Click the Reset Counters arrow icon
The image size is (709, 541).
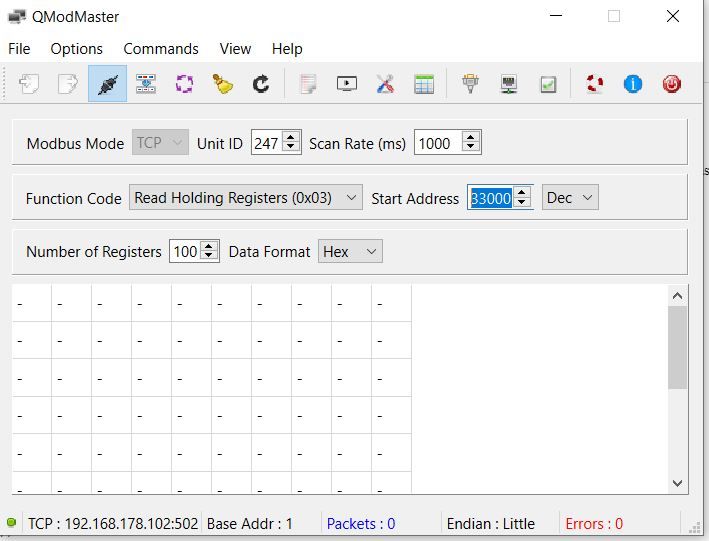261,84
